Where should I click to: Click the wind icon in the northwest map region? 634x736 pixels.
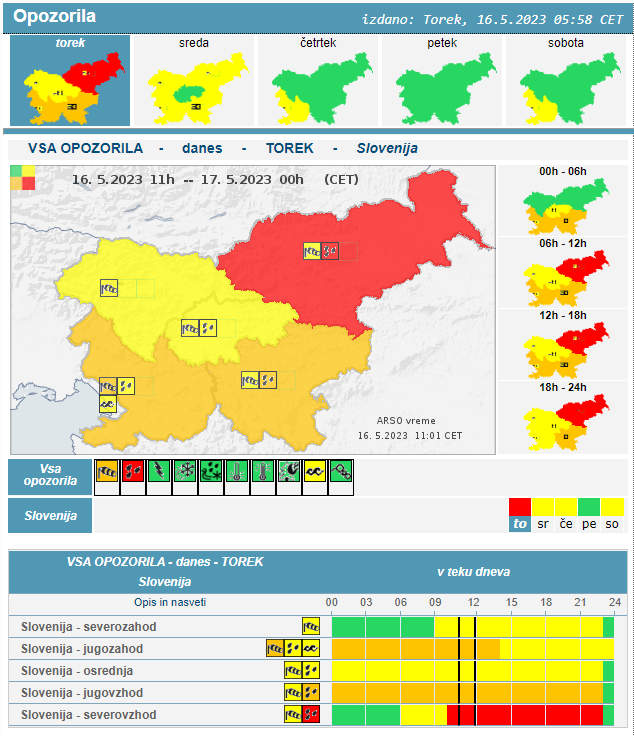[x=109, y=288]
